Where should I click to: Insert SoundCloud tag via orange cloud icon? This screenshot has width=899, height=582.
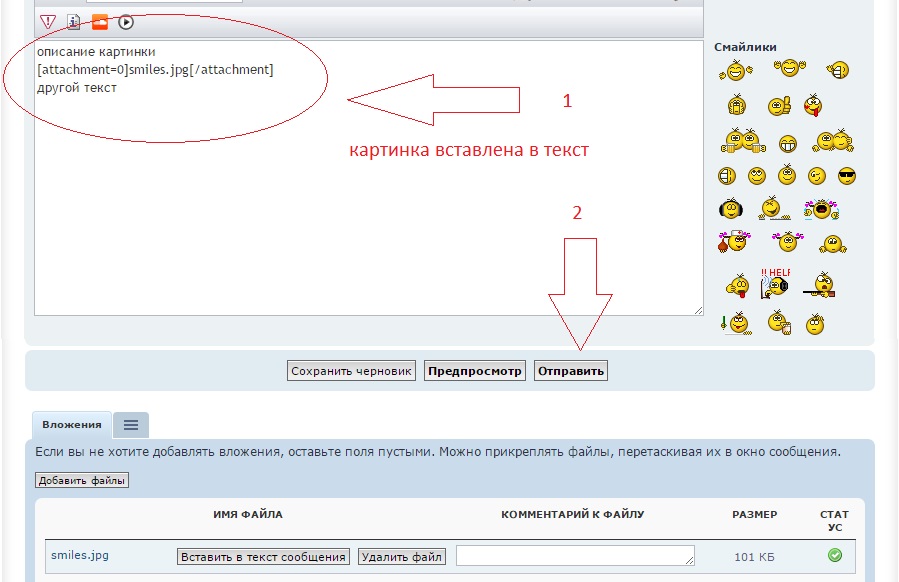pyautogui.click(x=100, y=21)
